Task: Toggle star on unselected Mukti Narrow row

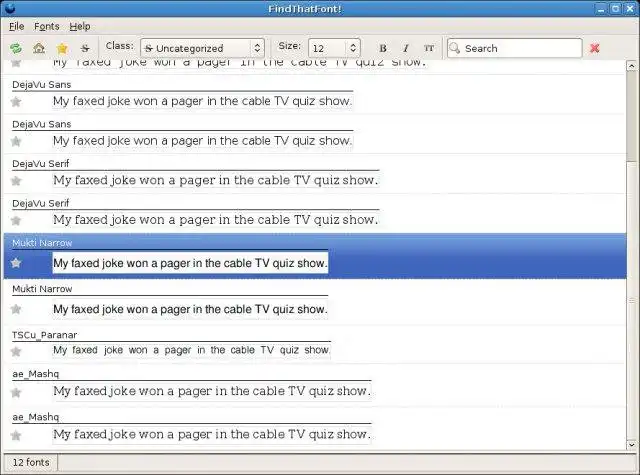Action: click(x=16, y=309)
